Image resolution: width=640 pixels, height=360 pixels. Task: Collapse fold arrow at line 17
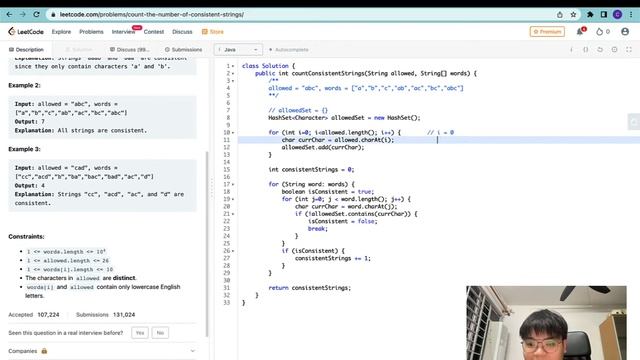233,184
